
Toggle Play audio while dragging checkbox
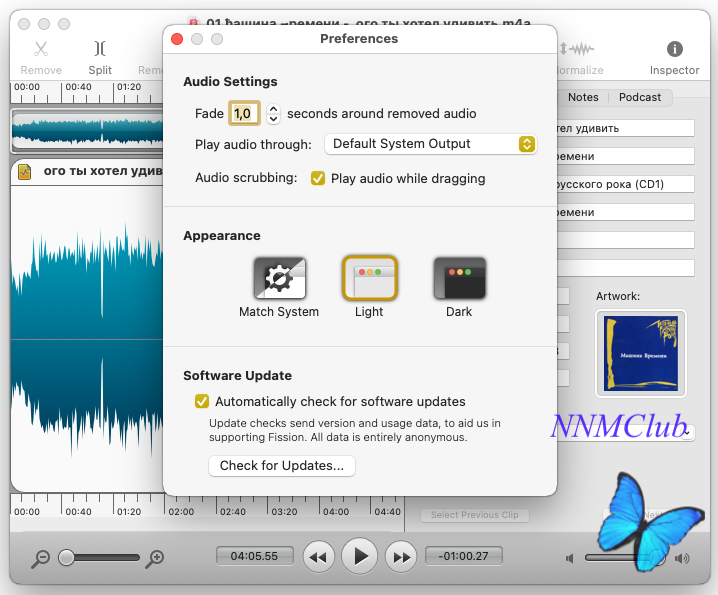click(318, 178)
